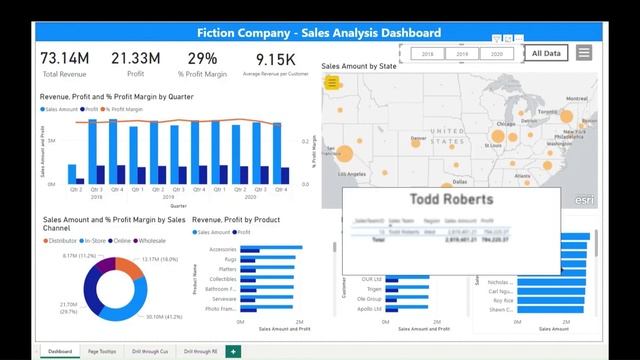
Task: Click the large California bubble on map
Action: 345,154
